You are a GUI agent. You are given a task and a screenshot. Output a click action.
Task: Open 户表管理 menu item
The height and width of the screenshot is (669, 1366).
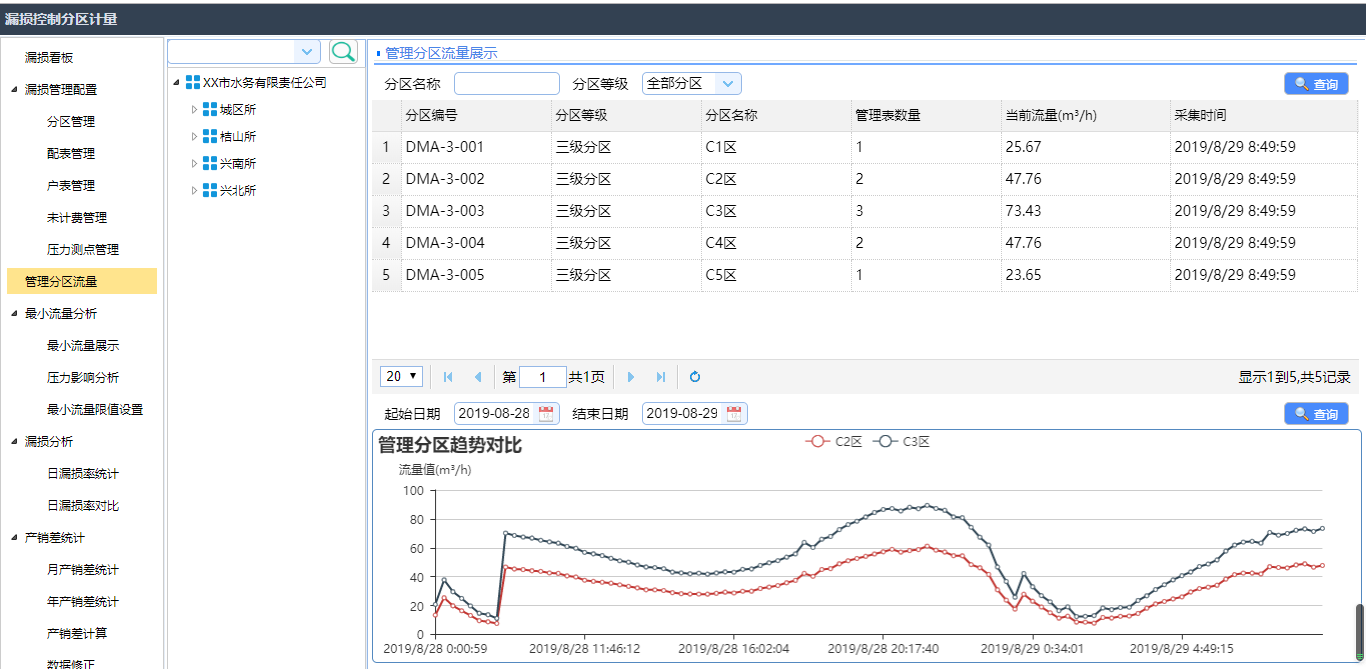tap(71, 186)
